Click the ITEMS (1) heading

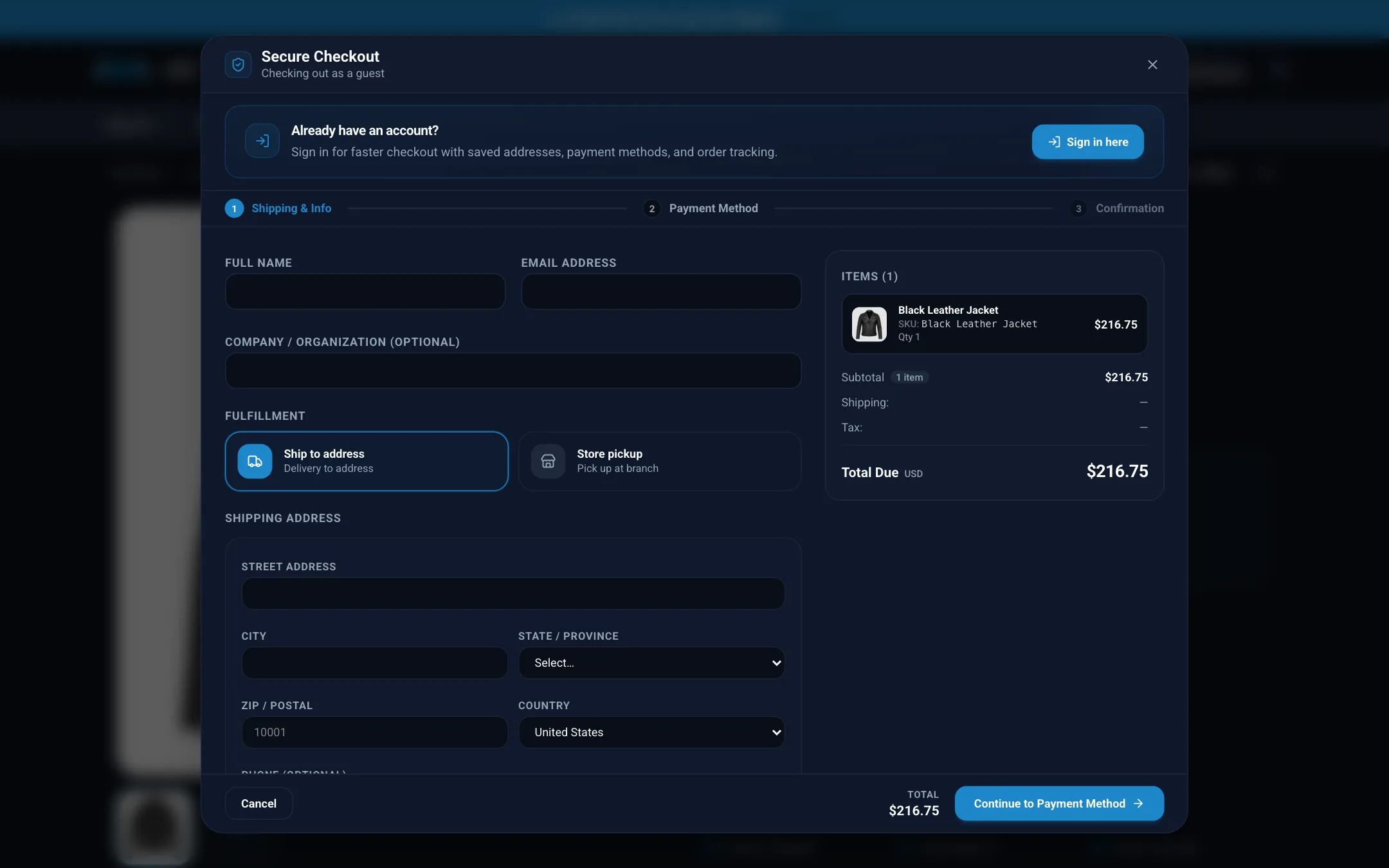pyautogui.click(x=869, y=276)
